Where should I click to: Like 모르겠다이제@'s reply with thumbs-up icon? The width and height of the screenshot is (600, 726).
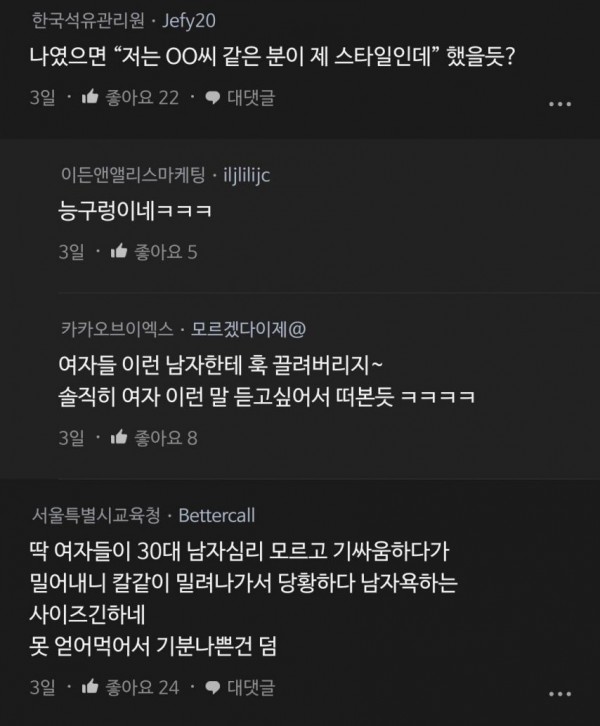pyautogui.click(x=119, y=437)
